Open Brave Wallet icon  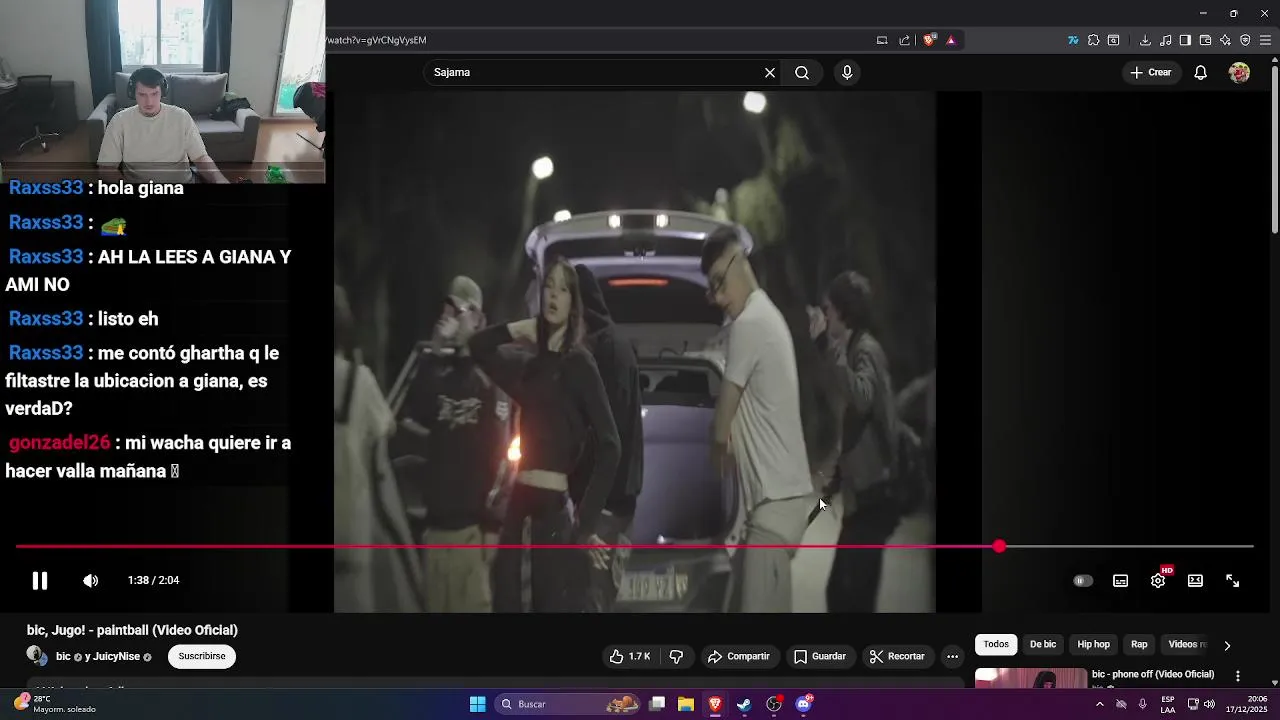click(x=1205, y=41)
